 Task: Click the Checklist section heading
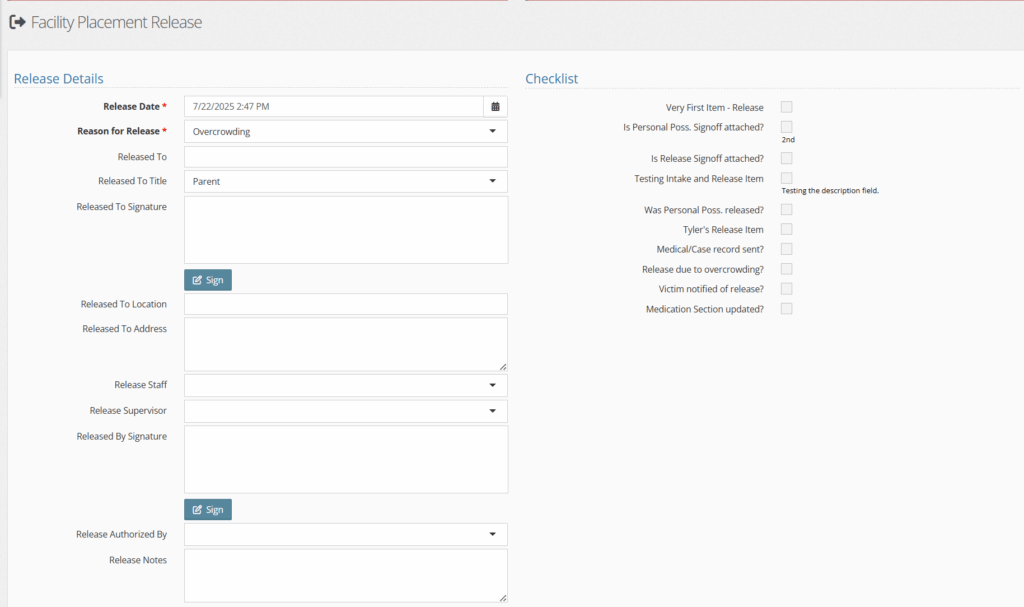click(x=552, y=78)
